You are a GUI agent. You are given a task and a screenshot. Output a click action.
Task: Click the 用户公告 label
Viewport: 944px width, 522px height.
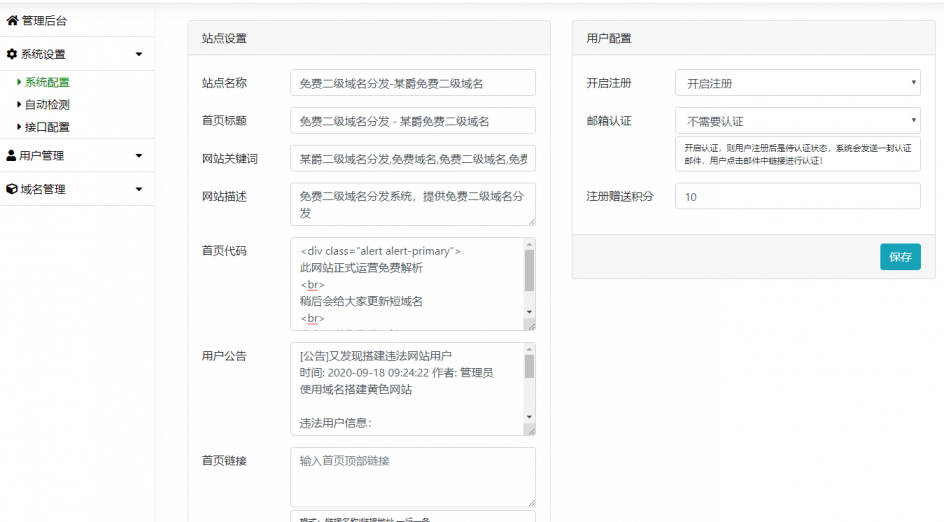click(x=224, y=356)
